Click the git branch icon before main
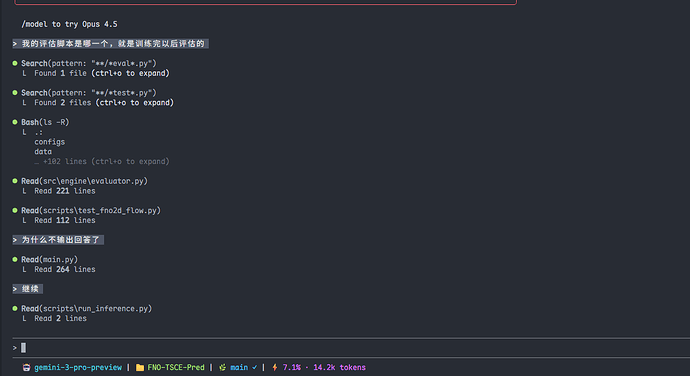Image resolution: width=690 pixels, height=376 pixels. tap(223, 367)
